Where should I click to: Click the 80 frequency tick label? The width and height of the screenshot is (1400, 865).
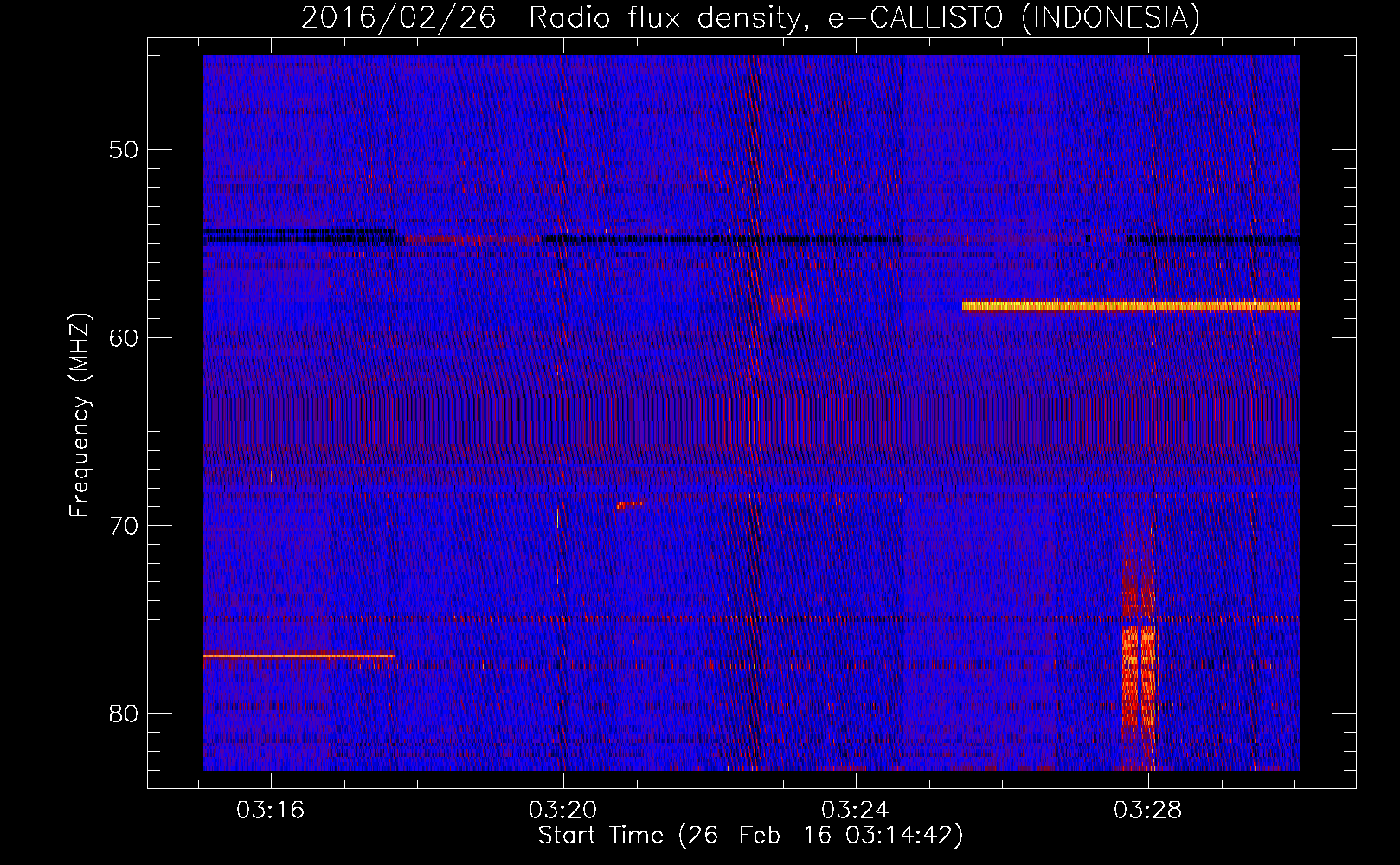coord(124,714)
